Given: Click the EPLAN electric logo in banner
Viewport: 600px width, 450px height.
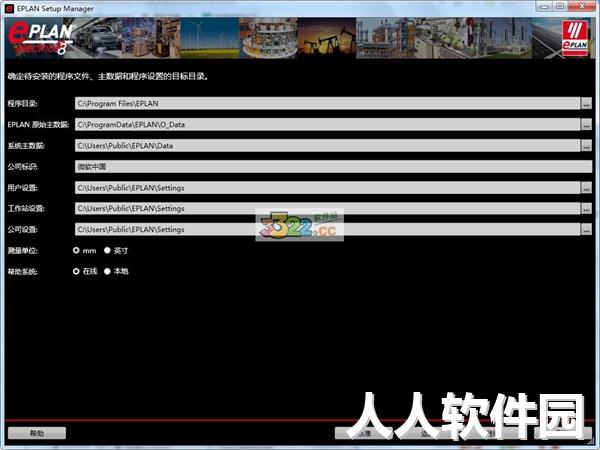Looking at the screenshot, I should (x=40, y=38).
